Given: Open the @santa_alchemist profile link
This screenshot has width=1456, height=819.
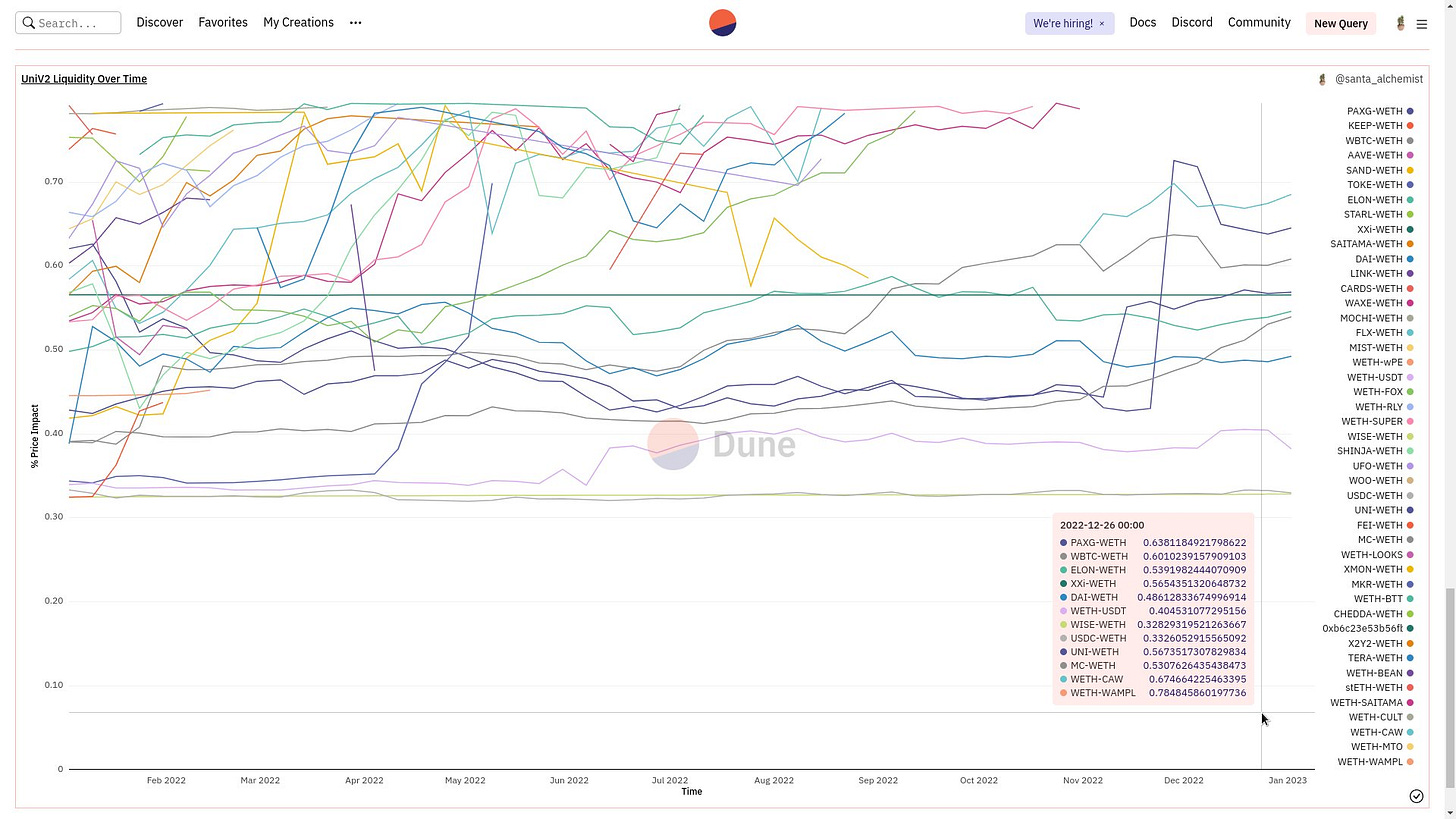Looking at the screenshot, I should click(1379, 79).
